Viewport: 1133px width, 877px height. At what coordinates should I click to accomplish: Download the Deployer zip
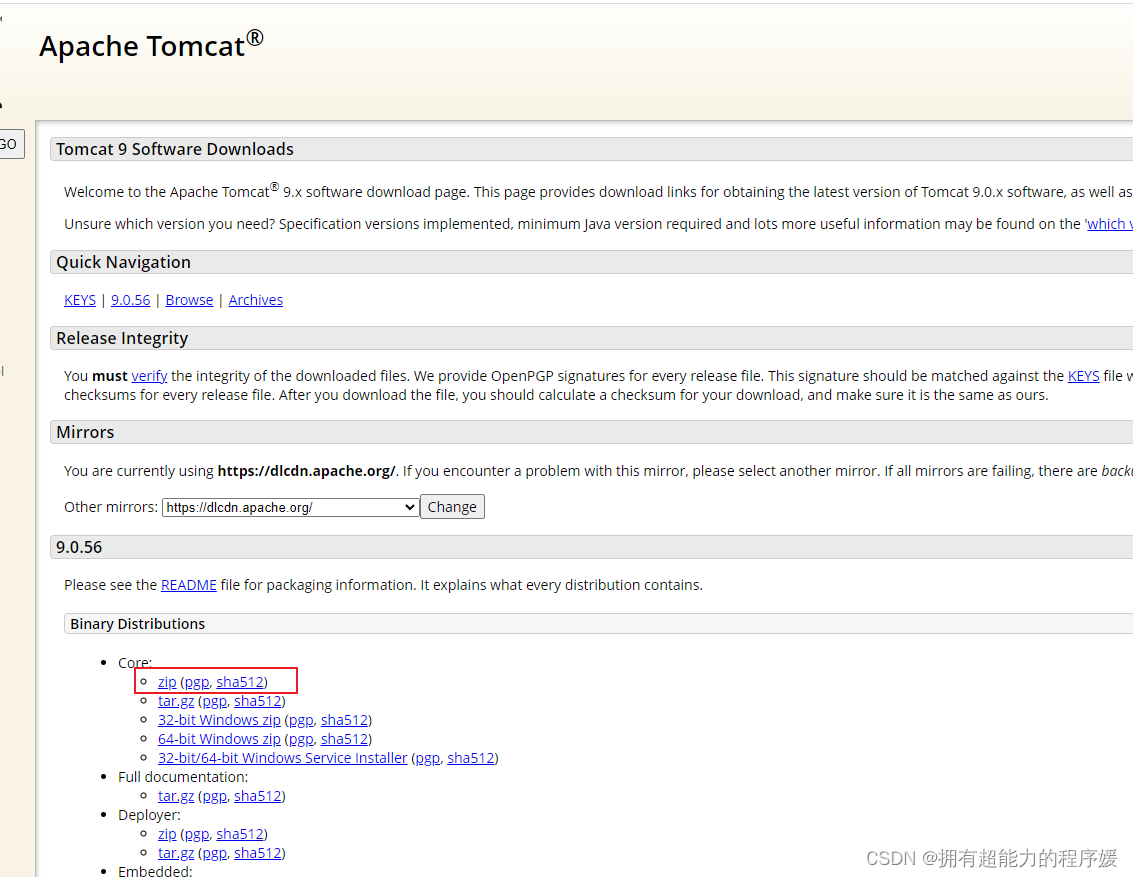pos(167,834)
